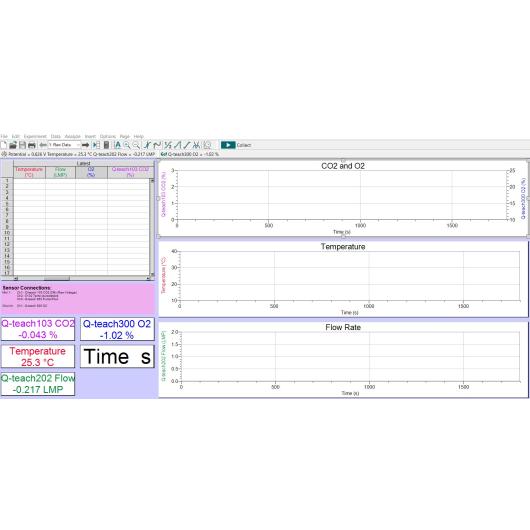Click row 1 header in the data table
The image size is (530, 530).
point(7,181)
